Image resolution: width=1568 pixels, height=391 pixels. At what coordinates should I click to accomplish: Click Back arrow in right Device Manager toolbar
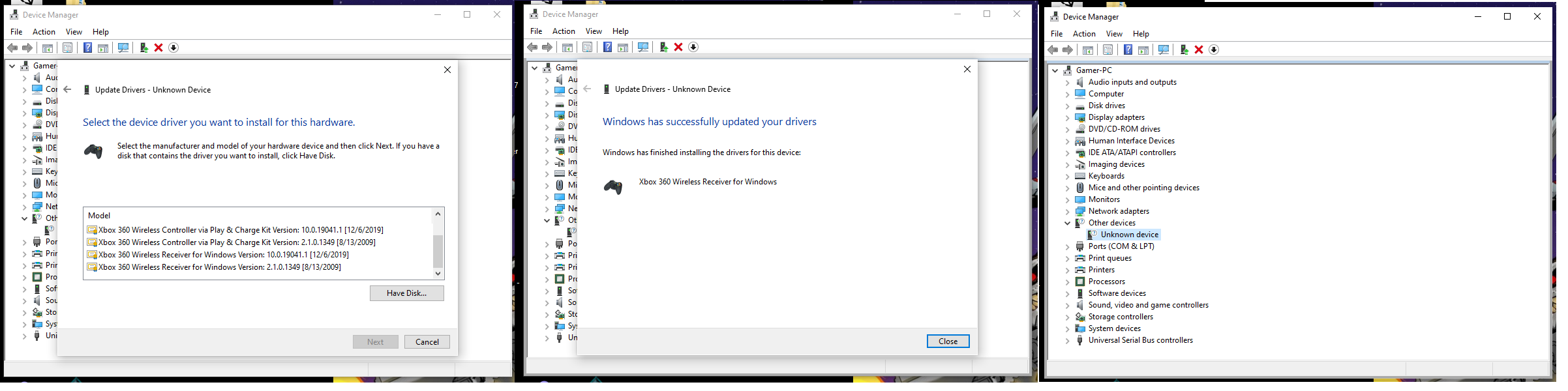click(1053, 50)
